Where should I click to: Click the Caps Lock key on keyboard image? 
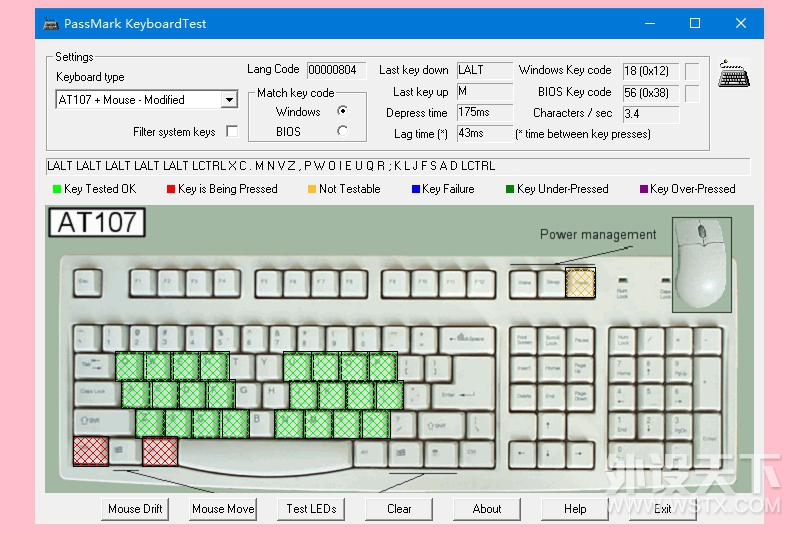click(97, 394)
